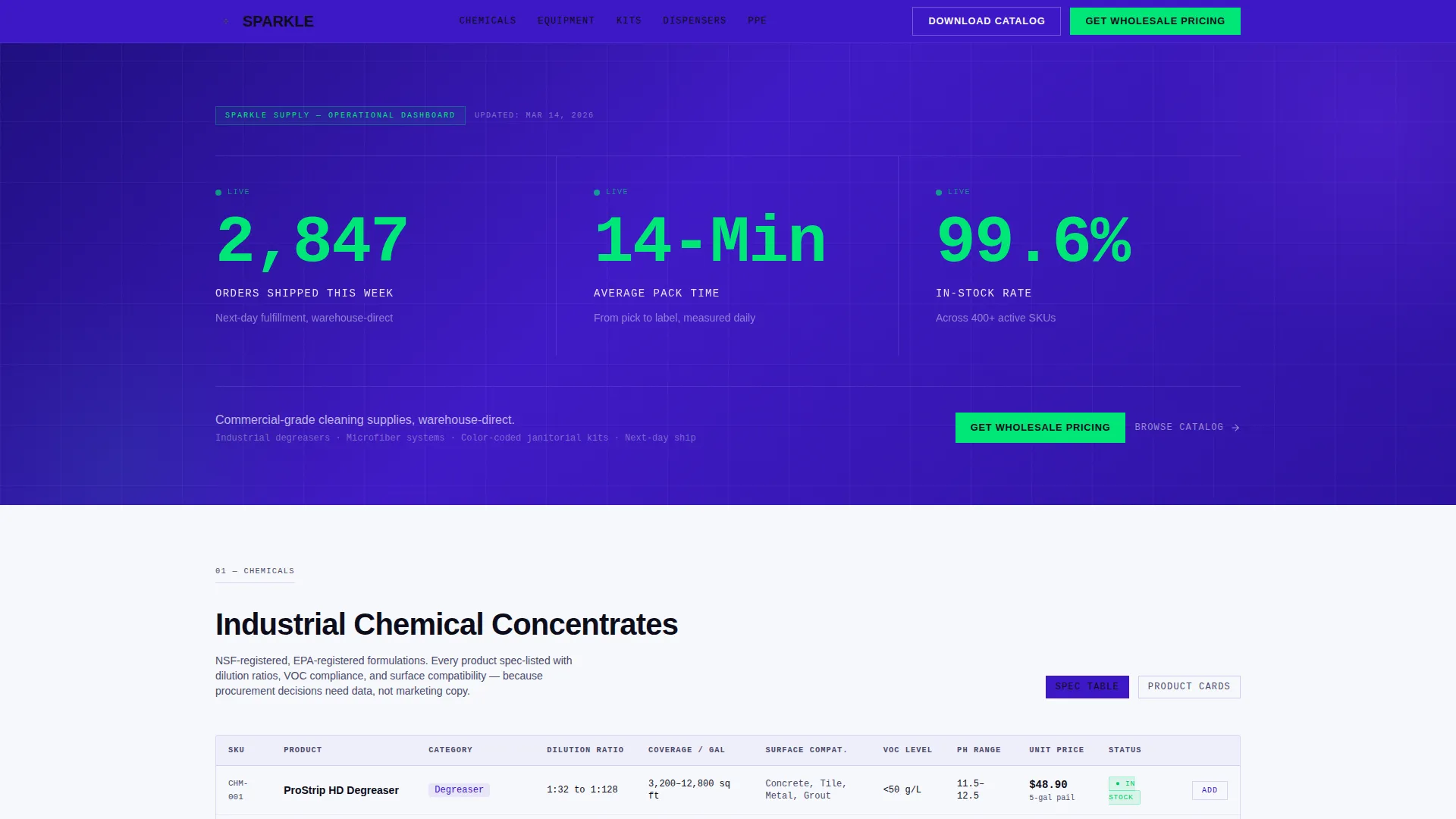Click the <50 g/L VOC value
Viewport: 1456px width, 819px height.
point(902,790)
